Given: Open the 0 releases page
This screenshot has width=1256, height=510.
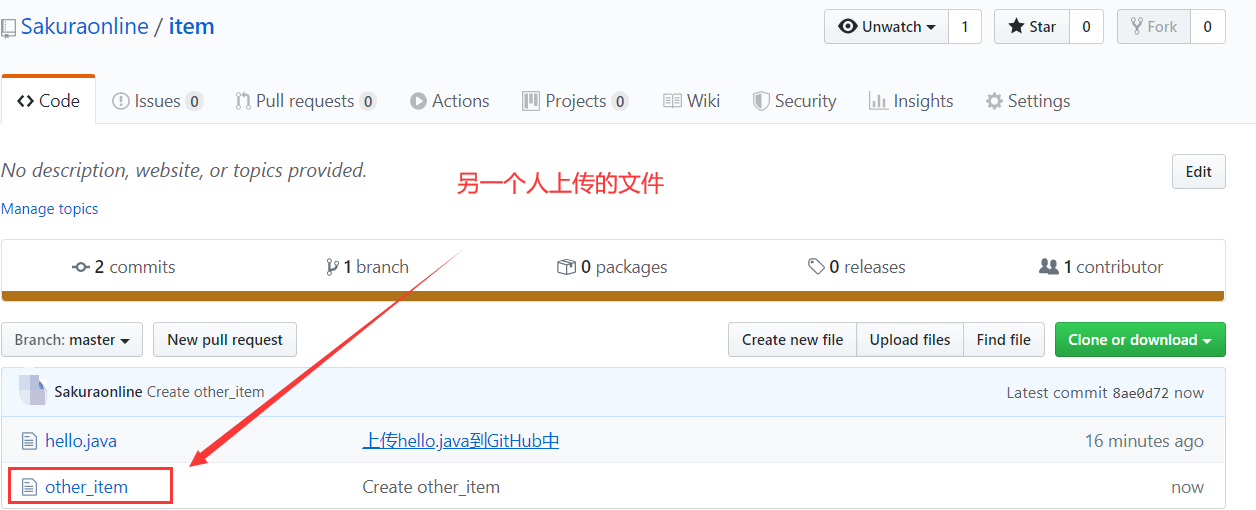Looking at the screenshot, I should [x=857, y=267].
